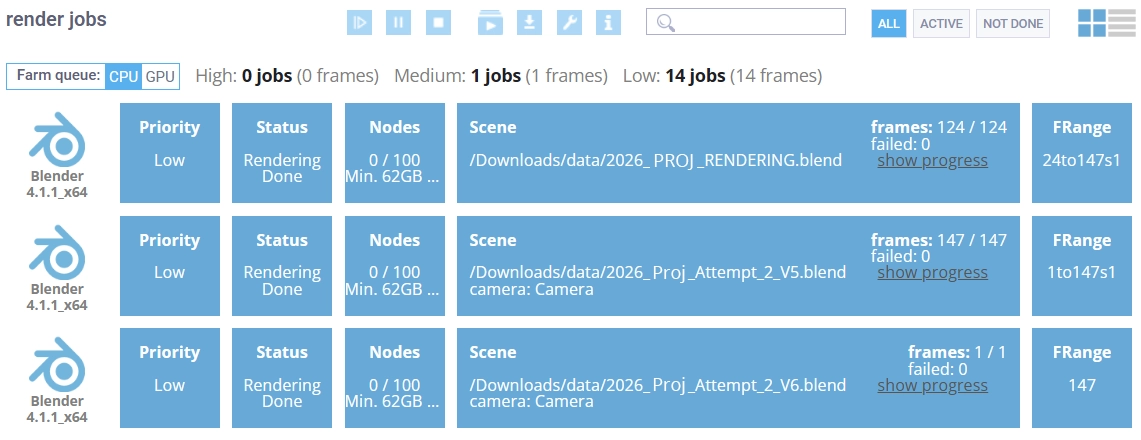Select Priority cell of 2026_PROJ_RENDERING job
The height and width of the screenshot is (440, 1141).
tap(170, 153)
